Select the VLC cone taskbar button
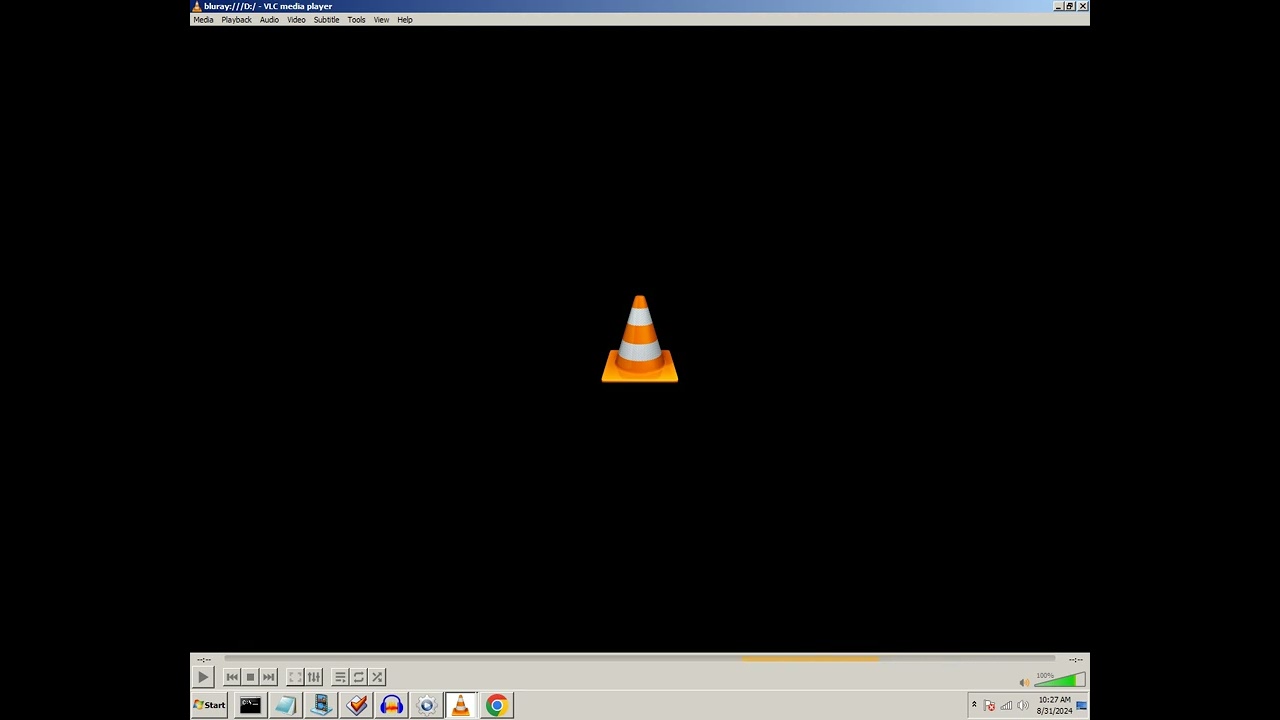Screen dimensions: 1280x720 click(x=461, y=705)
